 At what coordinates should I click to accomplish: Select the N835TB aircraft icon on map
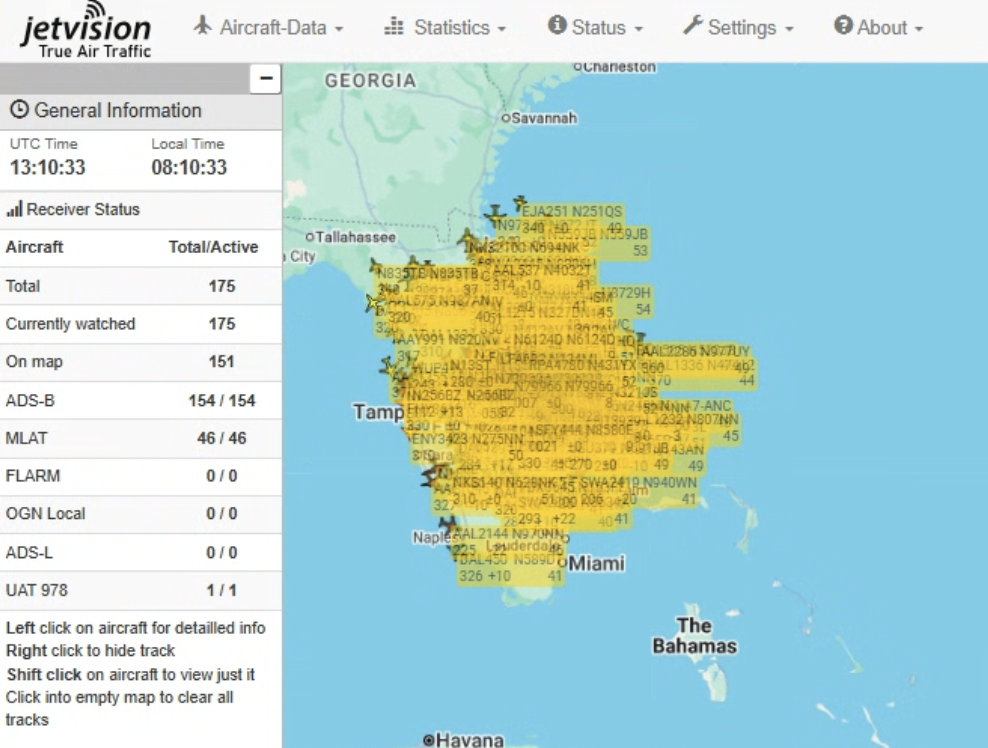click(375, 267)
